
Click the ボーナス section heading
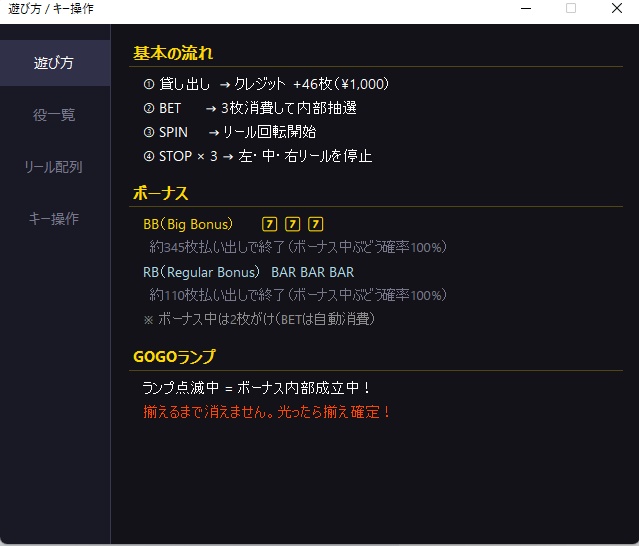coord(161,193)
